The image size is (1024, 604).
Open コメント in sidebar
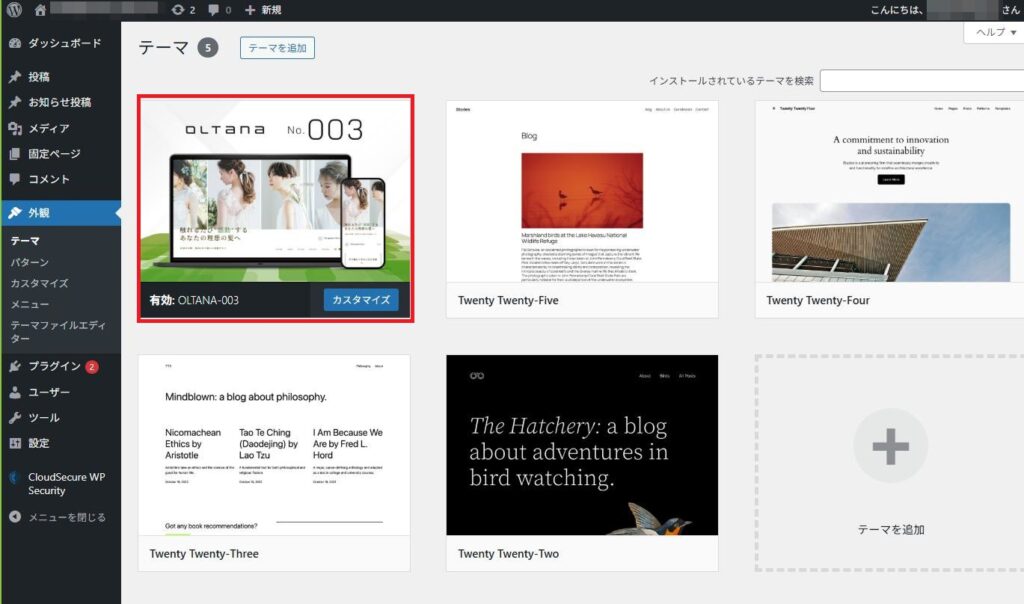click(61, 179)
